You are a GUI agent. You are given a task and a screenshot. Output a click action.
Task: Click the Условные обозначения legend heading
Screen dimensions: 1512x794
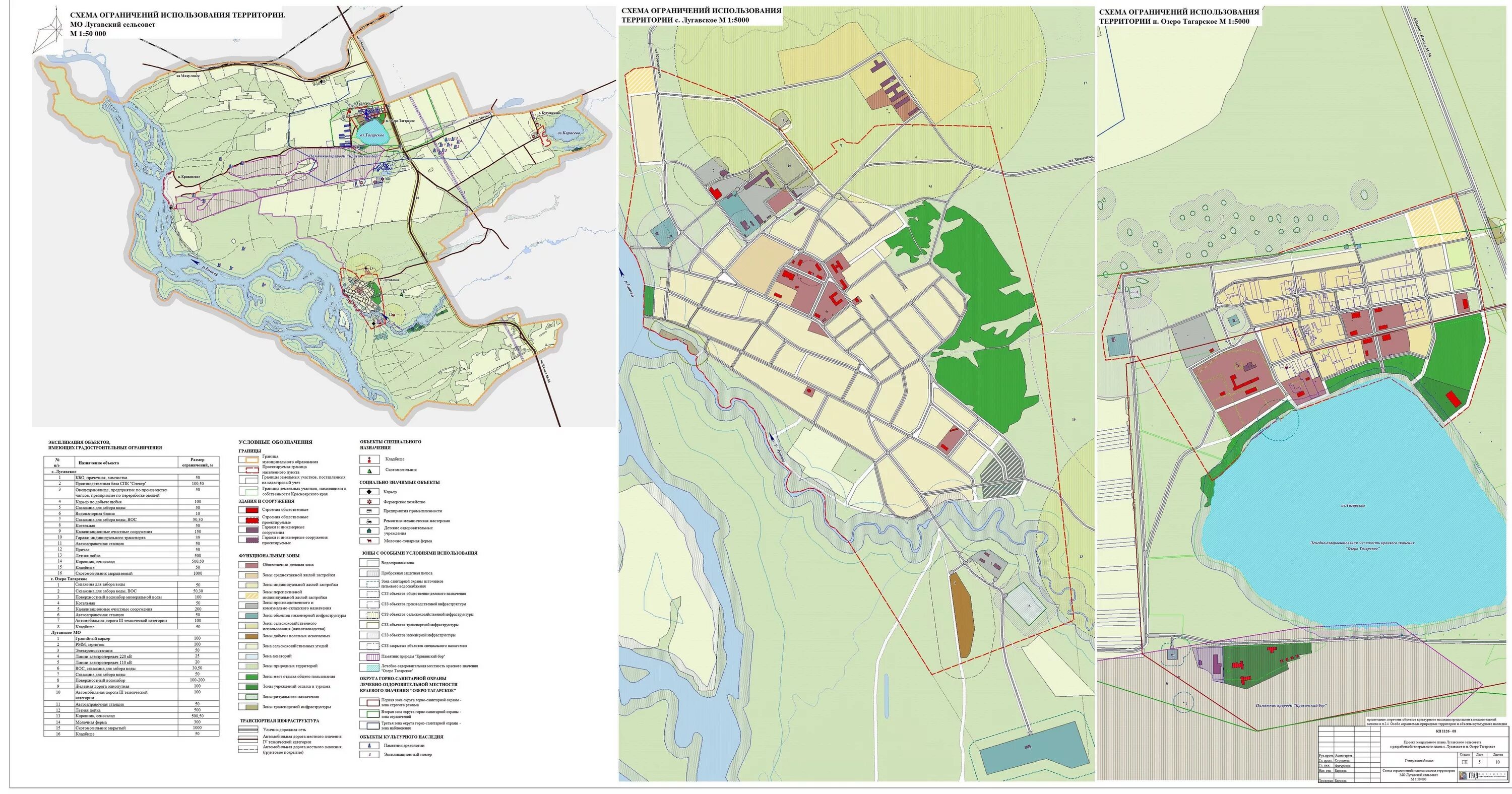[x=275, y=442]
